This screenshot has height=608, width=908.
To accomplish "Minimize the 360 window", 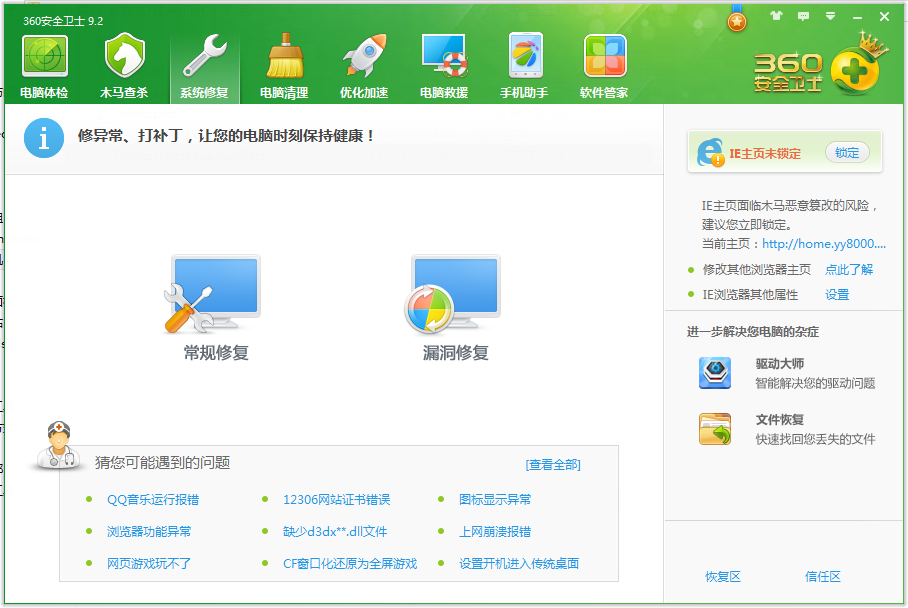I will 858,17.
